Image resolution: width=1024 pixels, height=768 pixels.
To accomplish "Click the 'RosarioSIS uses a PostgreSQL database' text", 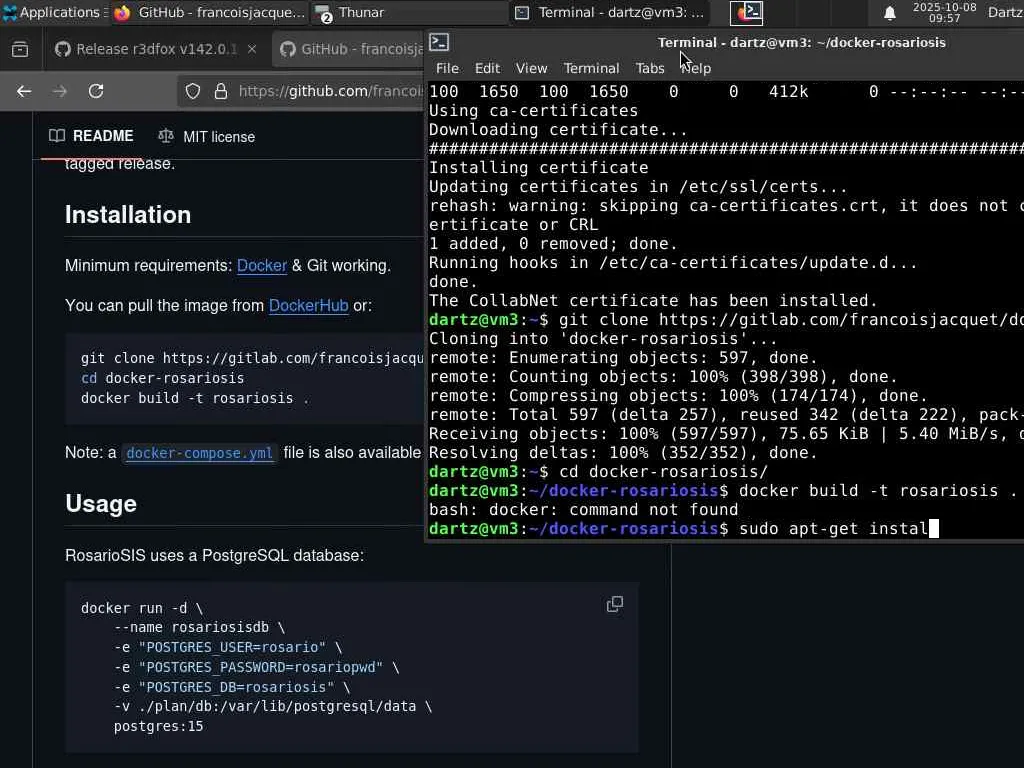I will click(x=215, y=555).
